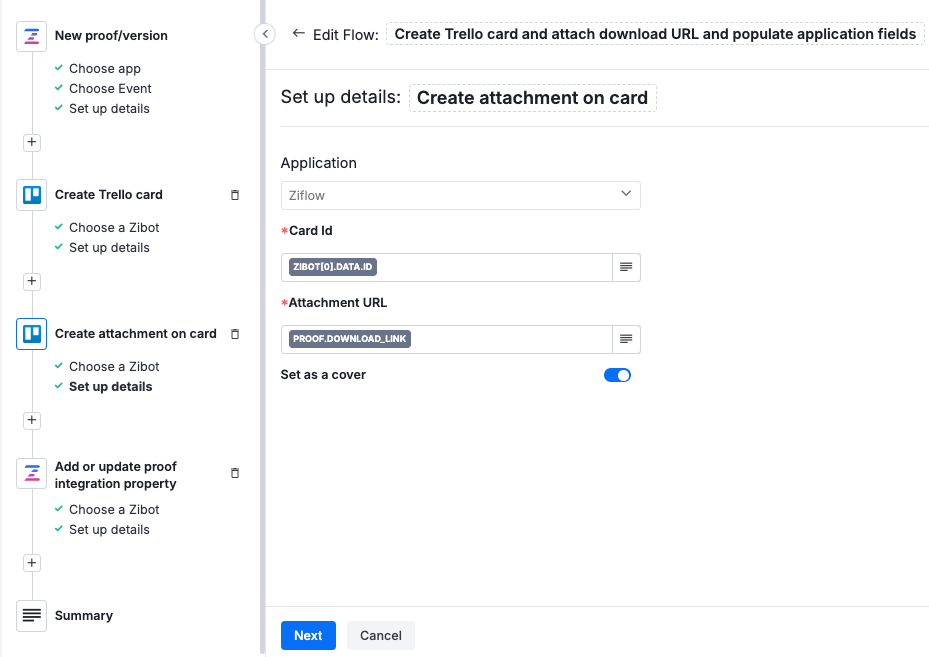Open Set up details under Create Trello card
The width and height of the screenshot is (929, 657).
pos(109,248)
